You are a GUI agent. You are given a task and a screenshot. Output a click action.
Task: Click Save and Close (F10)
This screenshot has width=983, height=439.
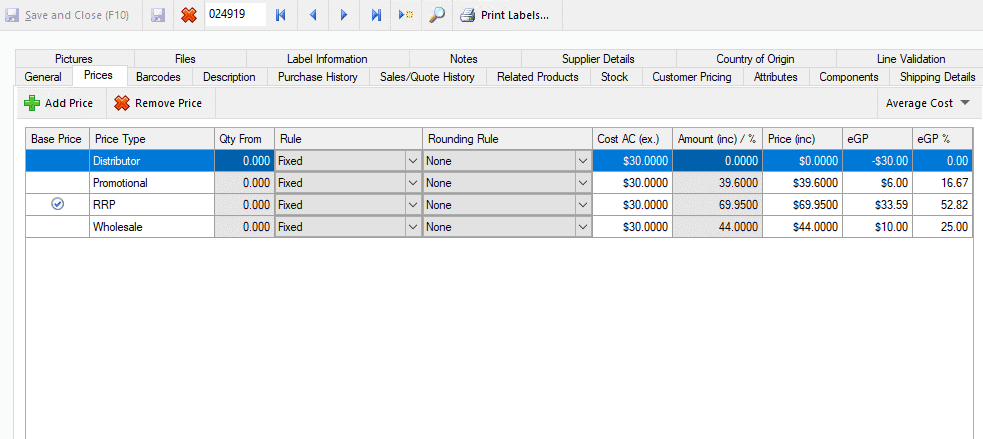(x=67, y=15)
